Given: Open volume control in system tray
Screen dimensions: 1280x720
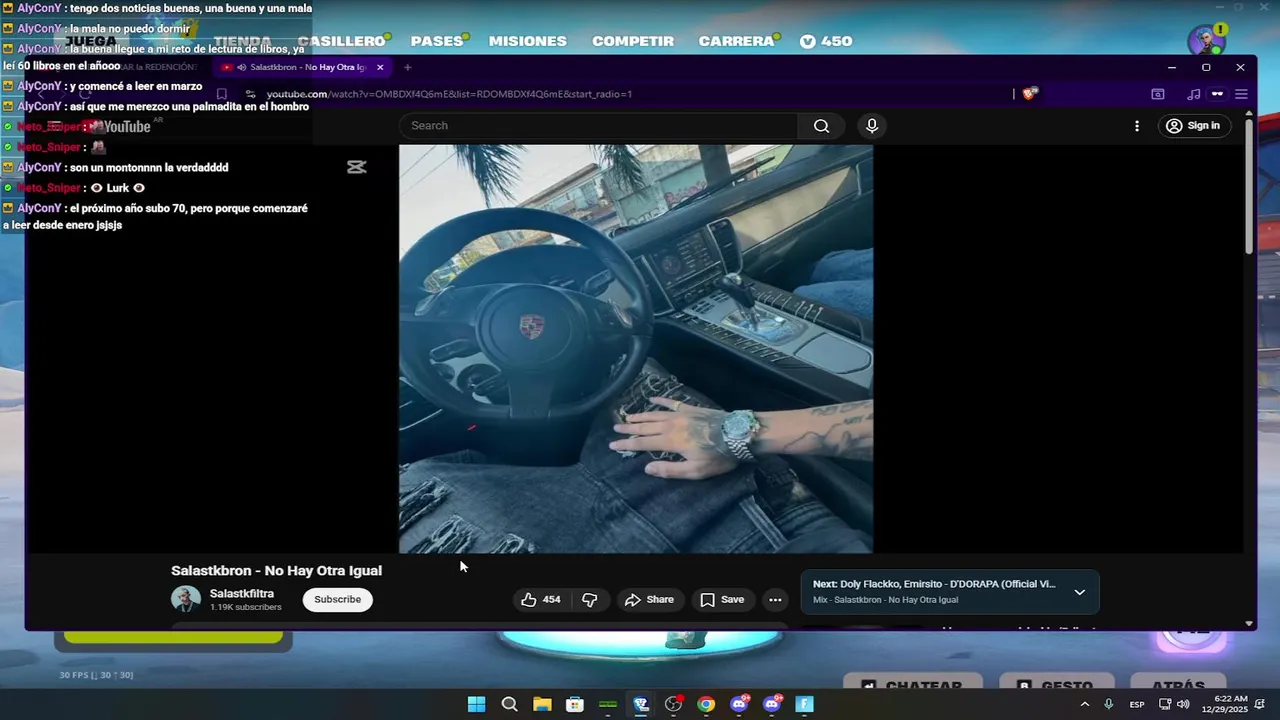Looking at the screenshot, I should [1184, 704].
